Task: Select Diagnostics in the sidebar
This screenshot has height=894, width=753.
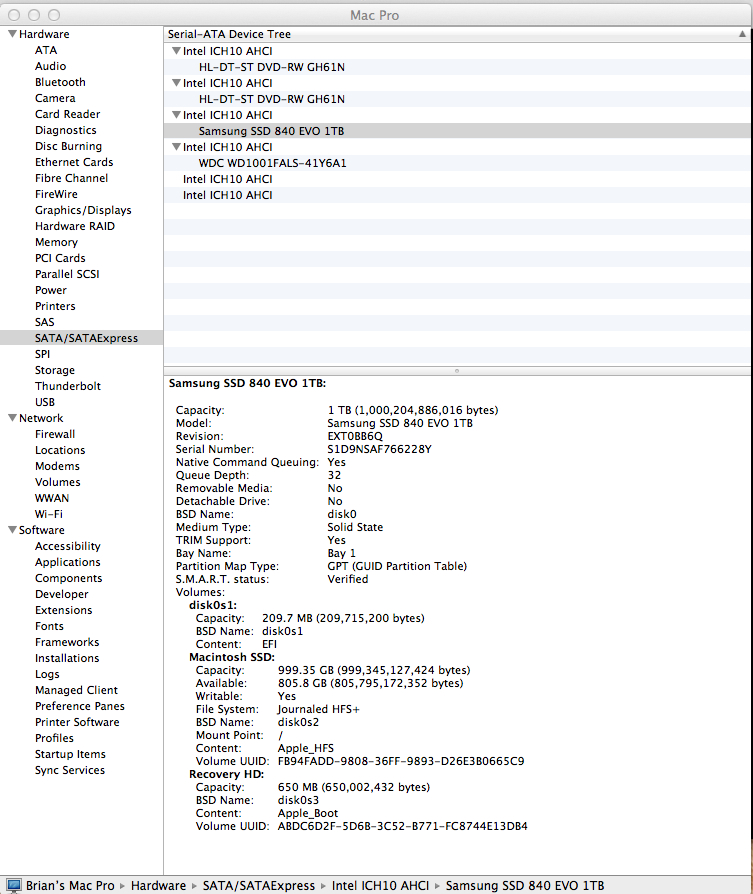Action: click(66, 130)
